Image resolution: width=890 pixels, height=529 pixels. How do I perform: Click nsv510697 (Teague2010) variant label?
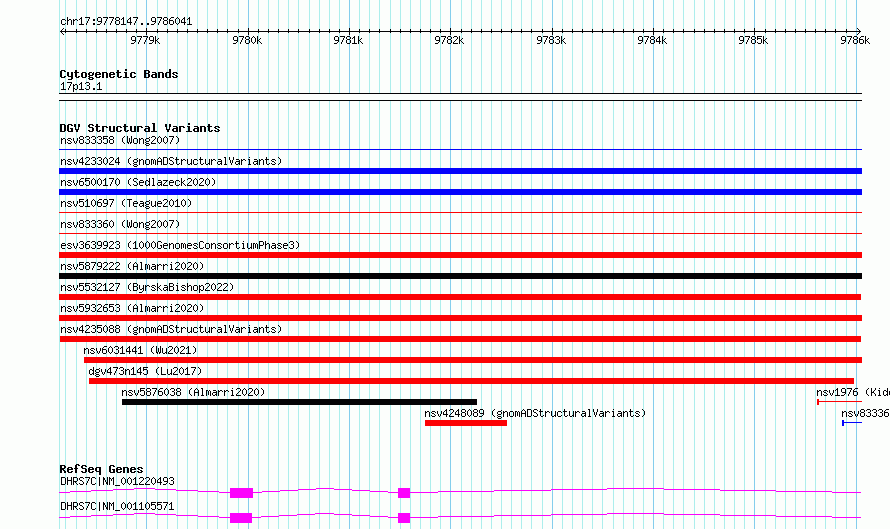(126, 203)
